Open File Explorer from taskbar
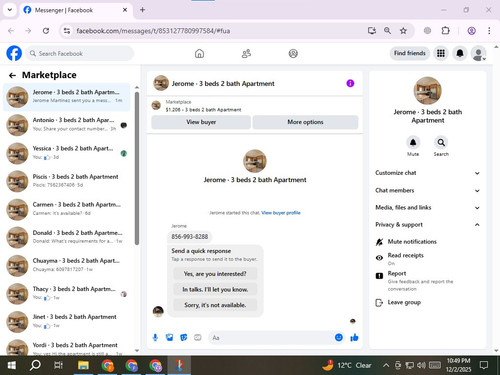This screenshot has width=500, height=375. point(83,365)
